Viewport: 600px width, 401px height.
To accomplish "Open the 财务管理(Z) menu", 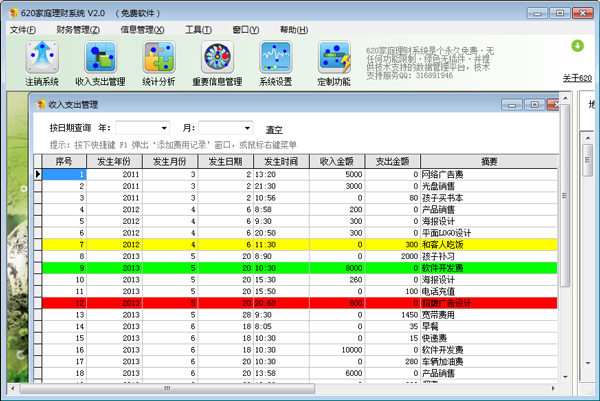I will tap(78, 30).
